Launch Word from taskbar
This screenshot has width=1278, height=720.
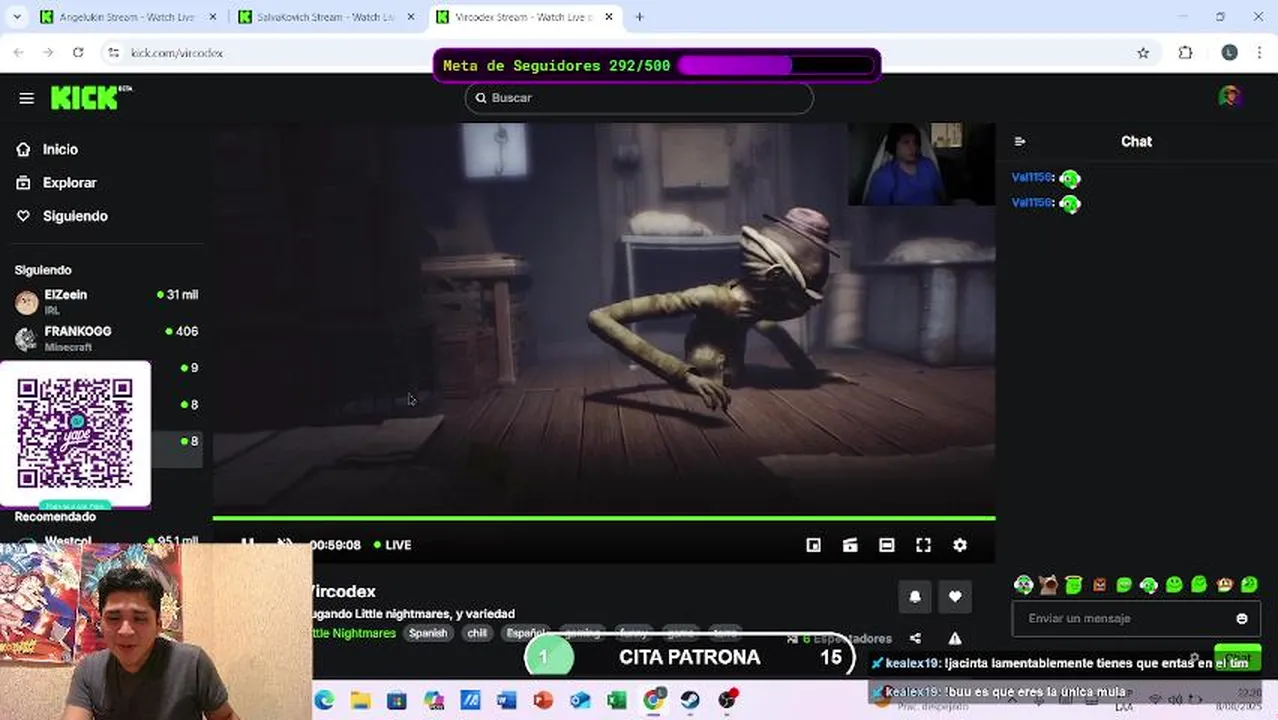coord(506,700)
